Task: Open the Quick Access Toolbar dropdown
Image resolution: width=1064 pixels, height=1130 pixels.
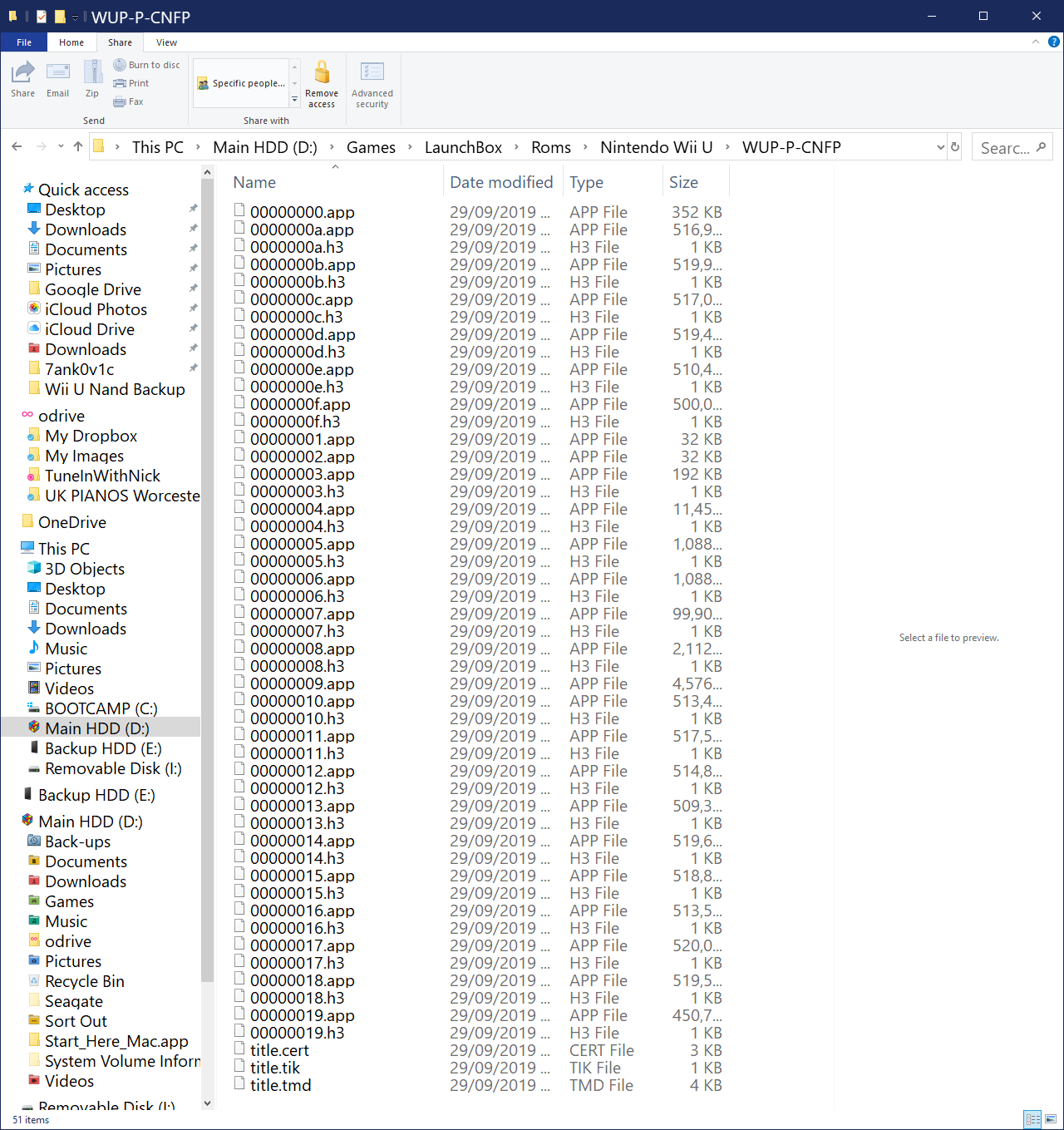Action: click(x=75, y=17)
